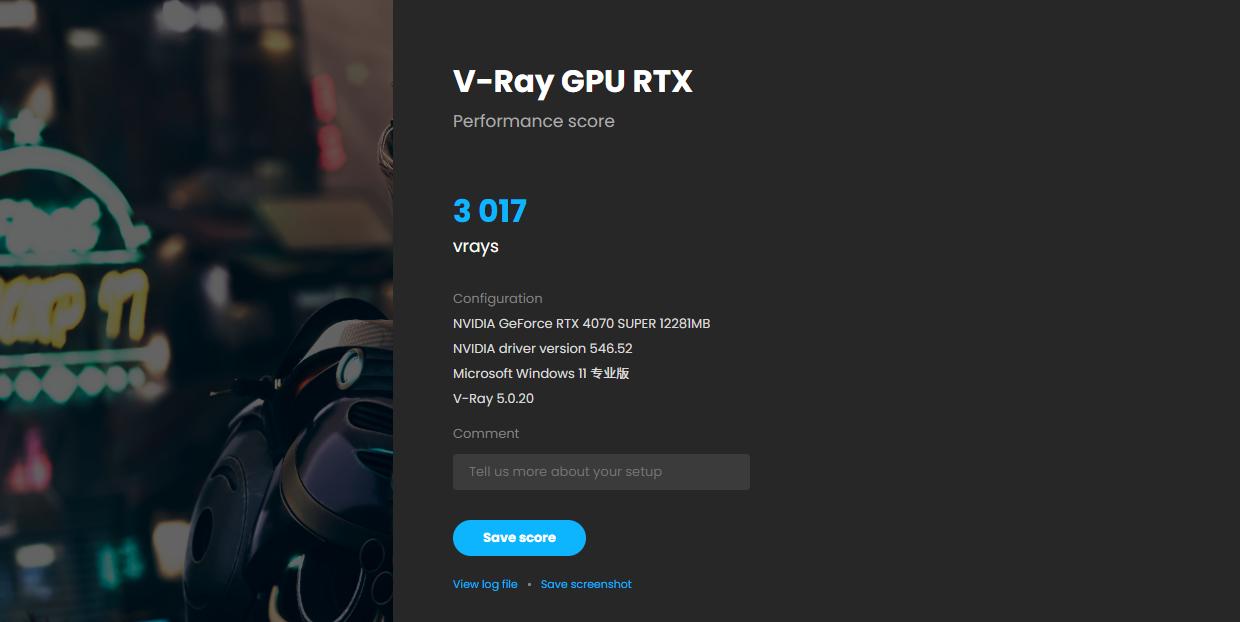Click the Configuration section label
Image resolution: width=1240 pixels, height=622 pixels.
(x=498, y=298)
